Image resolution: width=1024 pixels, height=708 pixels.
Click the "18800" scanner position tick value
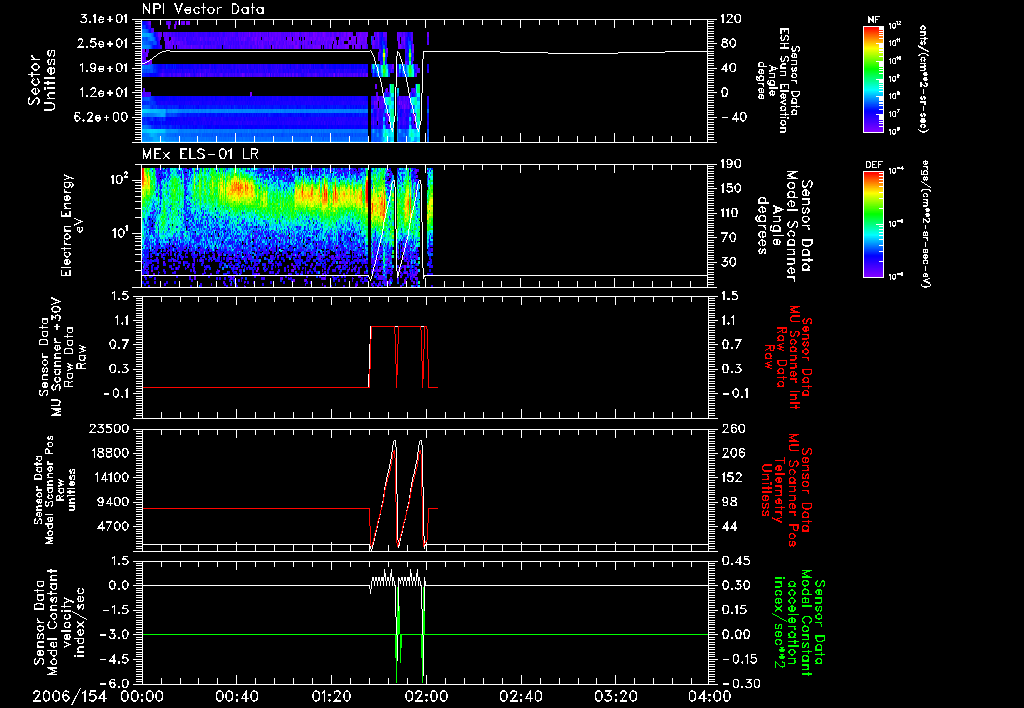110,453
